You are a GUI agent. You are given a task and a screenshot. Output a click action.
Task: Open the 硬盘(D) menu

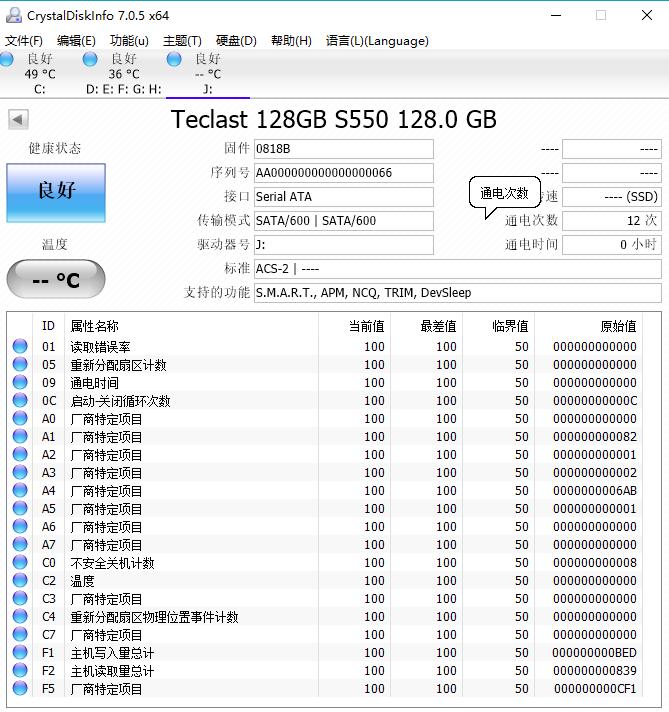(x=236, y=41)
